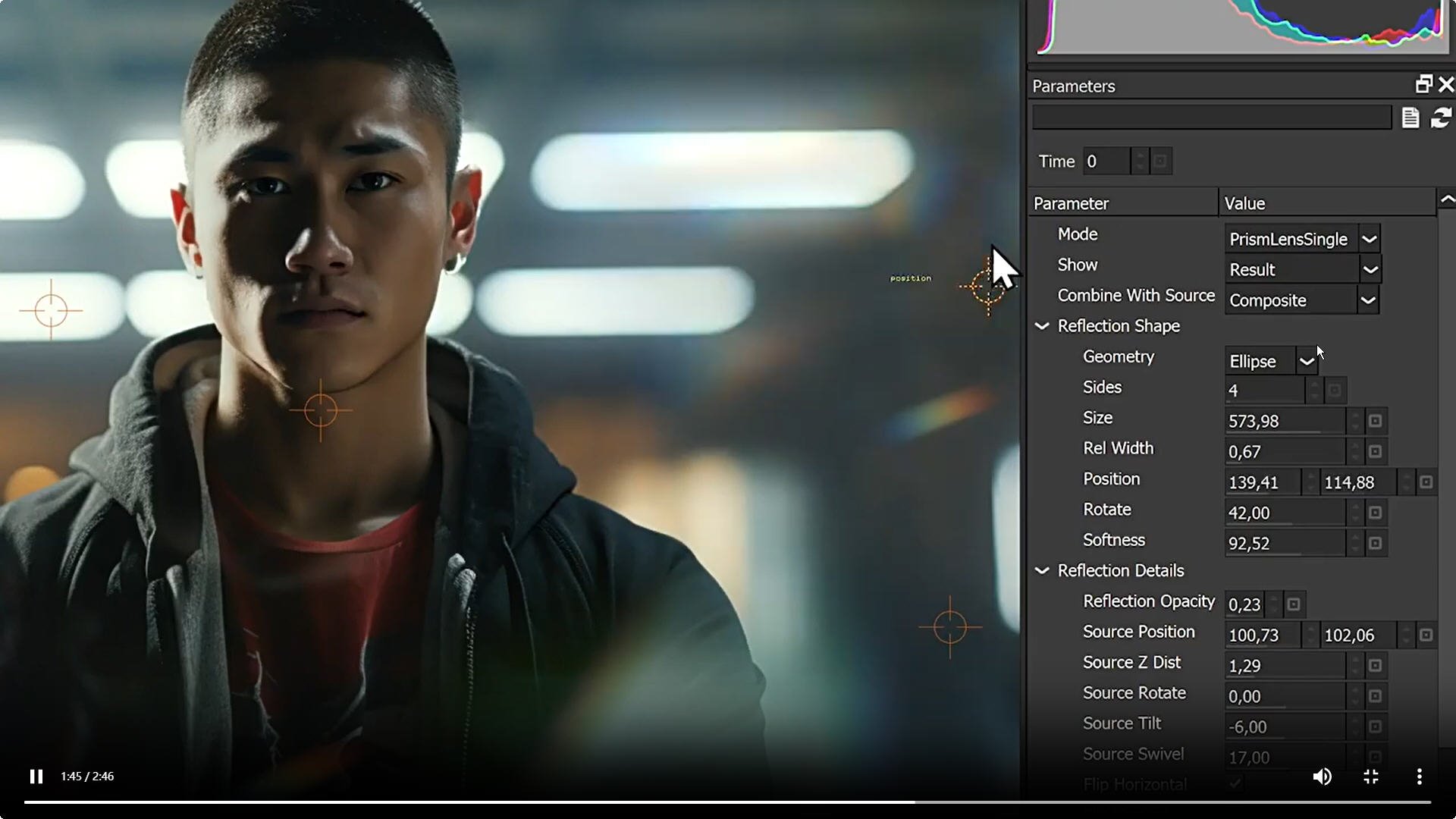The image size is (1456, 819).
Task: Focus the Parameters search field
Action: (1212, 118)
